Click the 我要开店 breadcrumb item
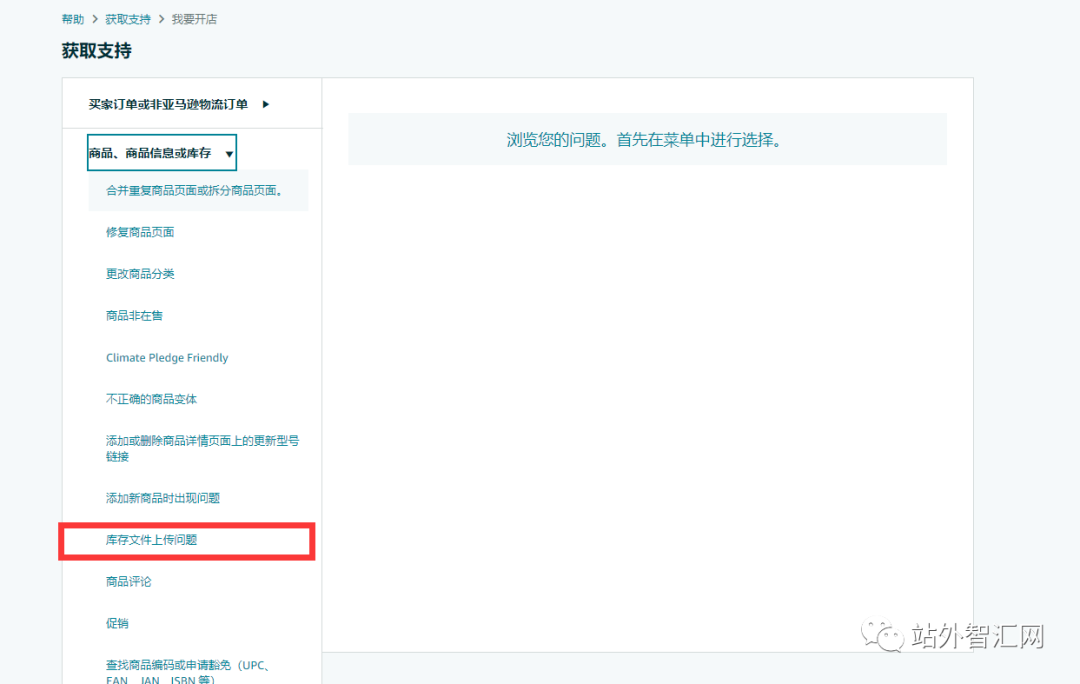 (194, 19)
